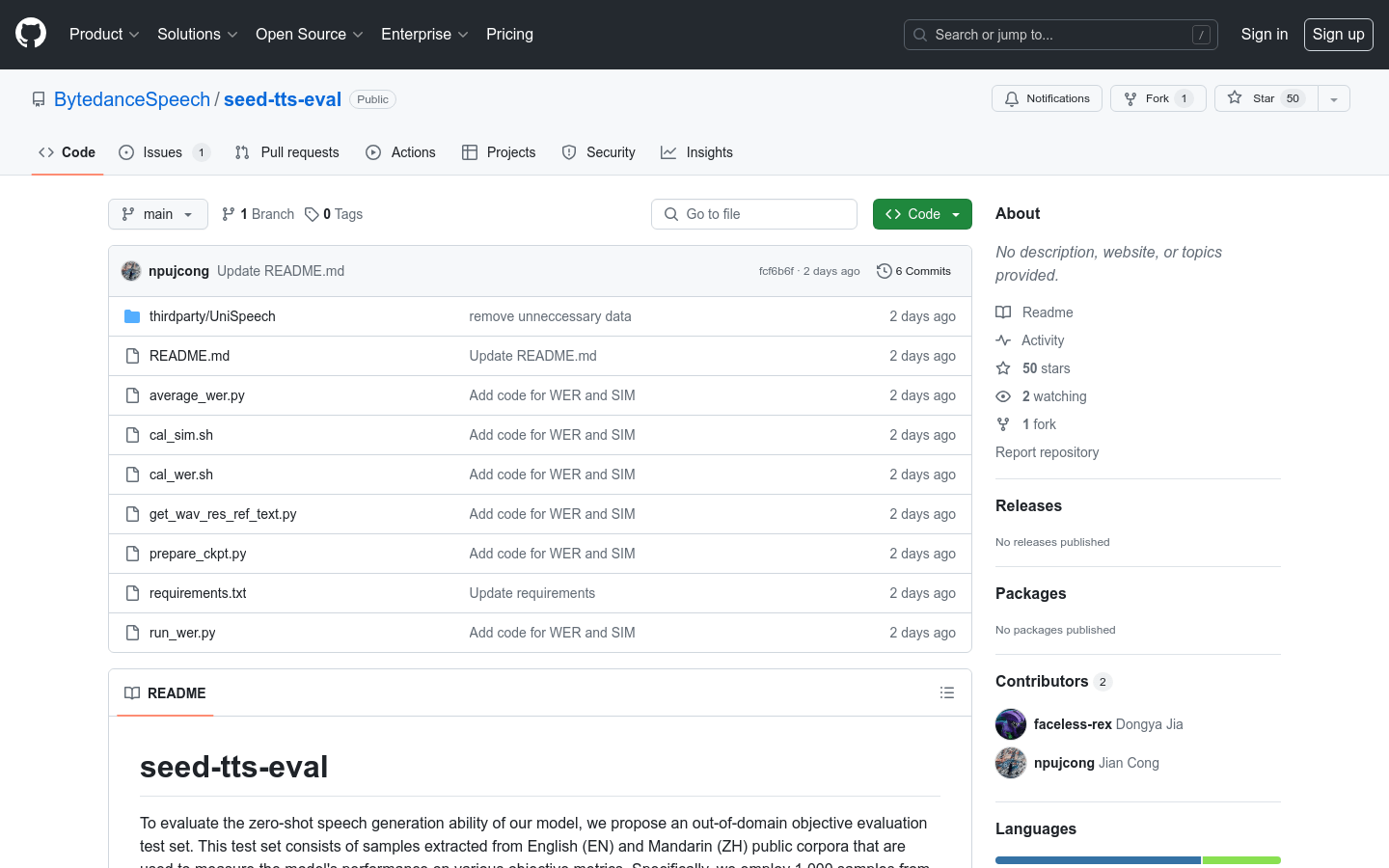Screen dimensions: 1389x868
Task: Click the Go to file search field
Action: [753, 213]
